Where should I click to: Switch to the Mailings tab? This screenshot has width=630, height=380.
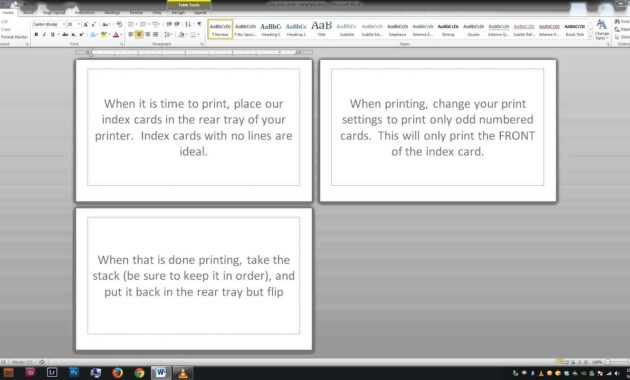click(112, 13)
